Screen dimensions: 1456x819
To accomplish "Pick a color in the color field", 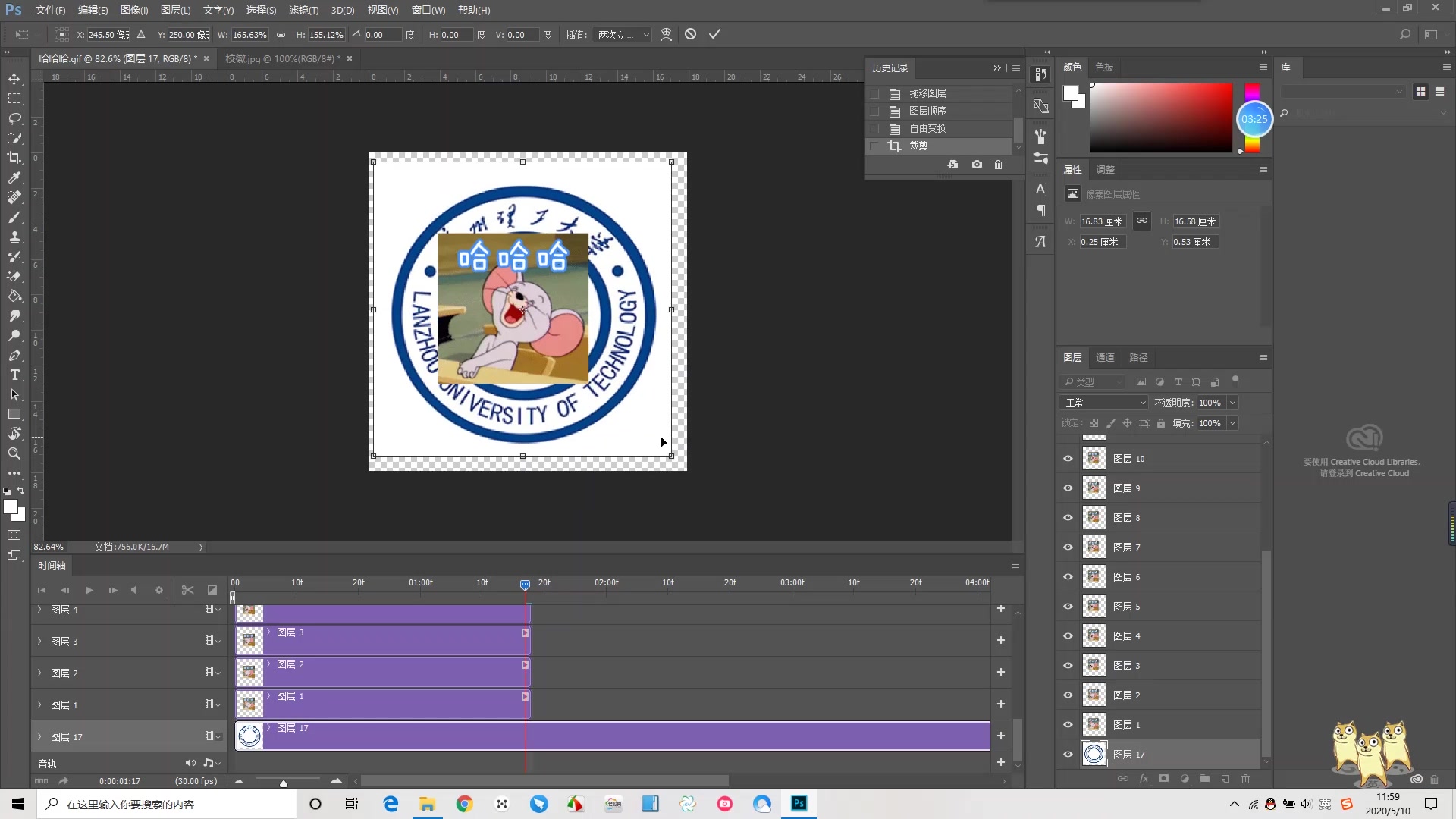I will (x=1161, y=118).
